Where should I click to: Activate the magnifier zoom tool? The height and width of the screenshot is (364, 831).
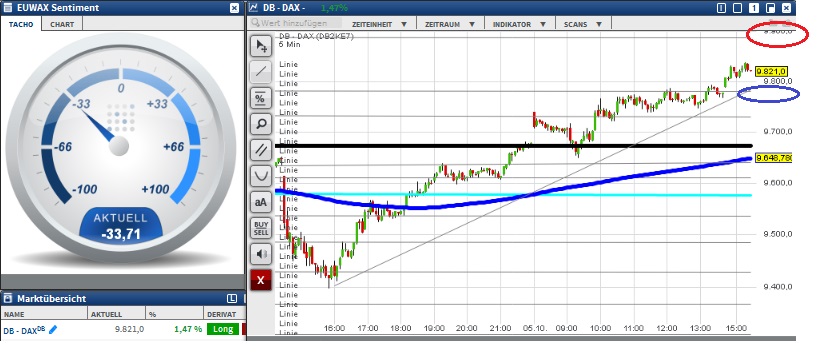click(x=261, y=123)
